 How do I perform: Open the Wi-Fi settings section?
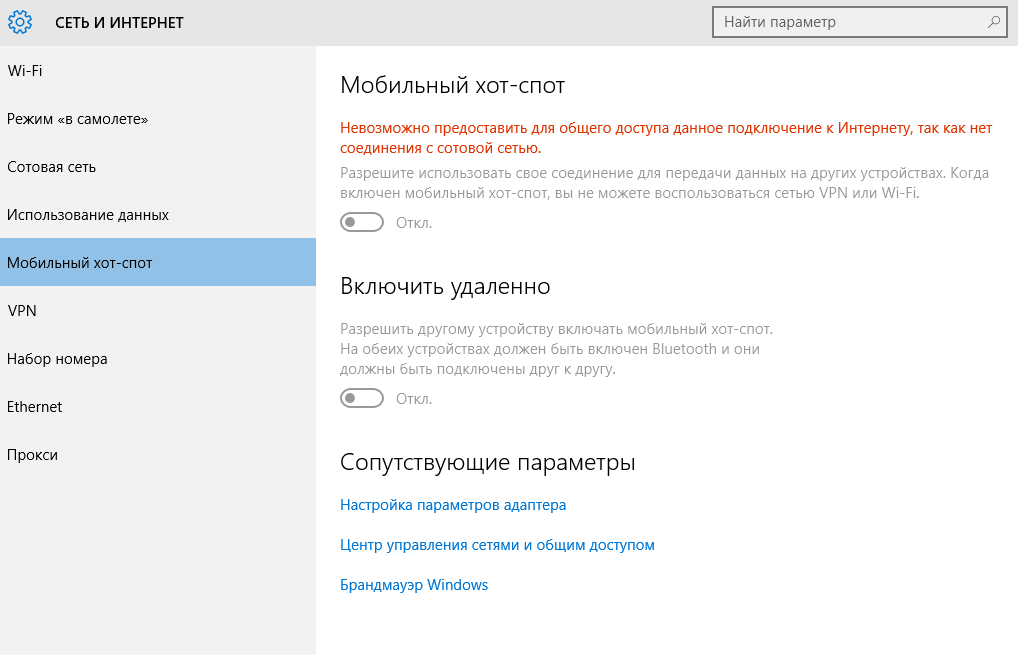25,71
